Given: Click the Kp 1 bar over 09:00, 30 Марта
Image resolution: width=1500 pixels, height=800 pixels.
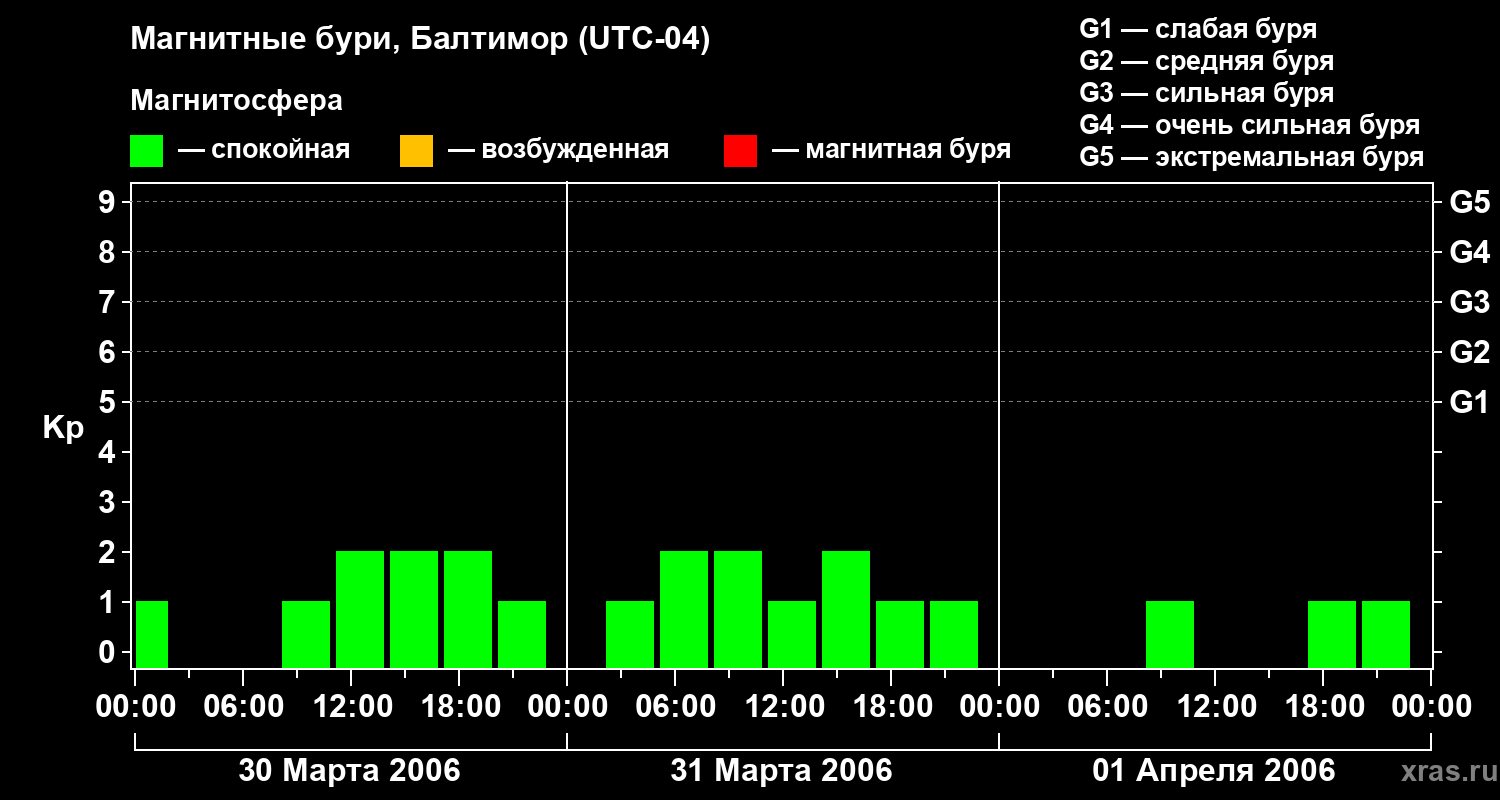Looking at the screenshot, I should [x=306, y=634].
